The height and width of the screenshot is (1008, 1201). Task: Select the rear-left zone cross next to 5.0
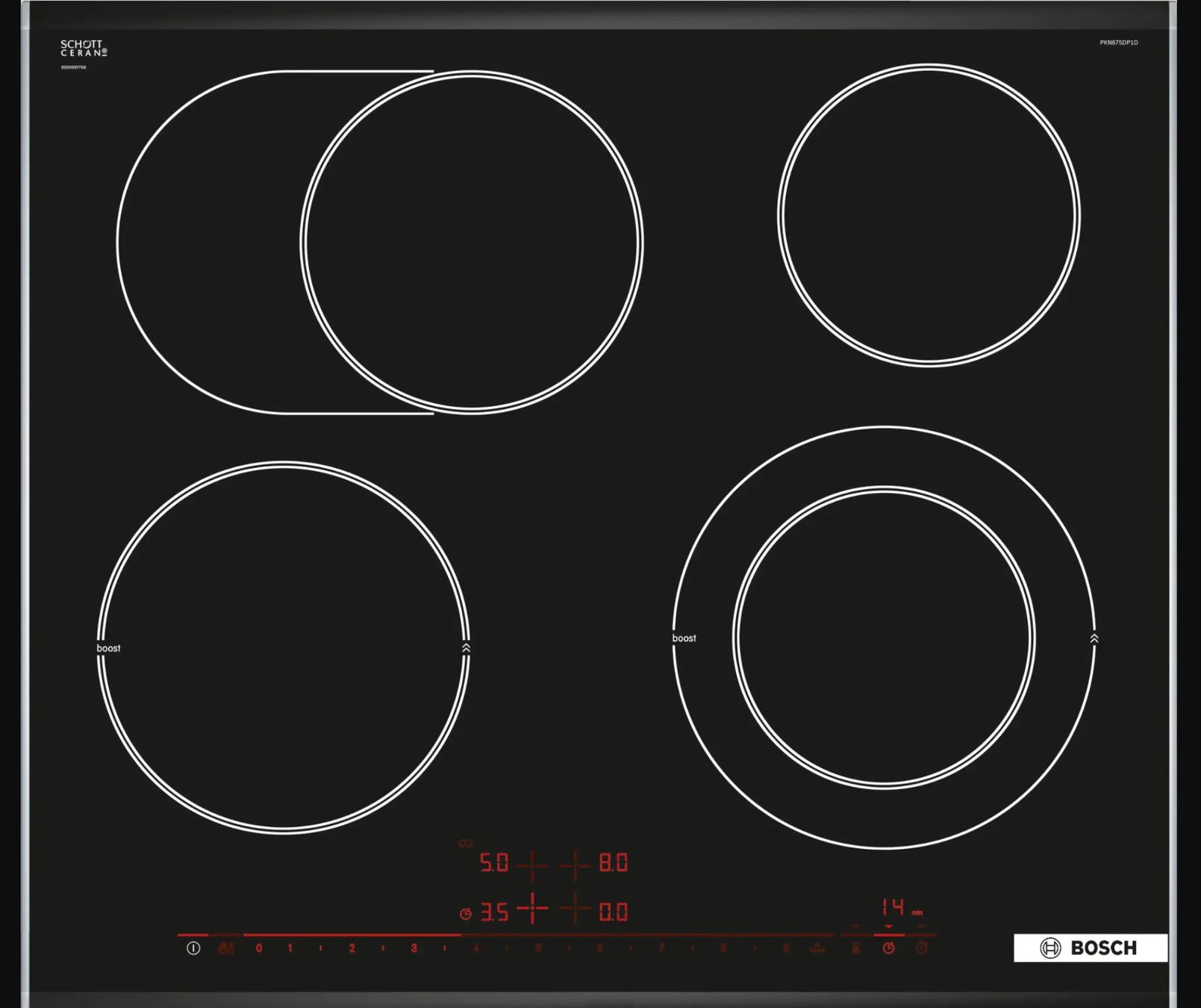click(532, 865)
